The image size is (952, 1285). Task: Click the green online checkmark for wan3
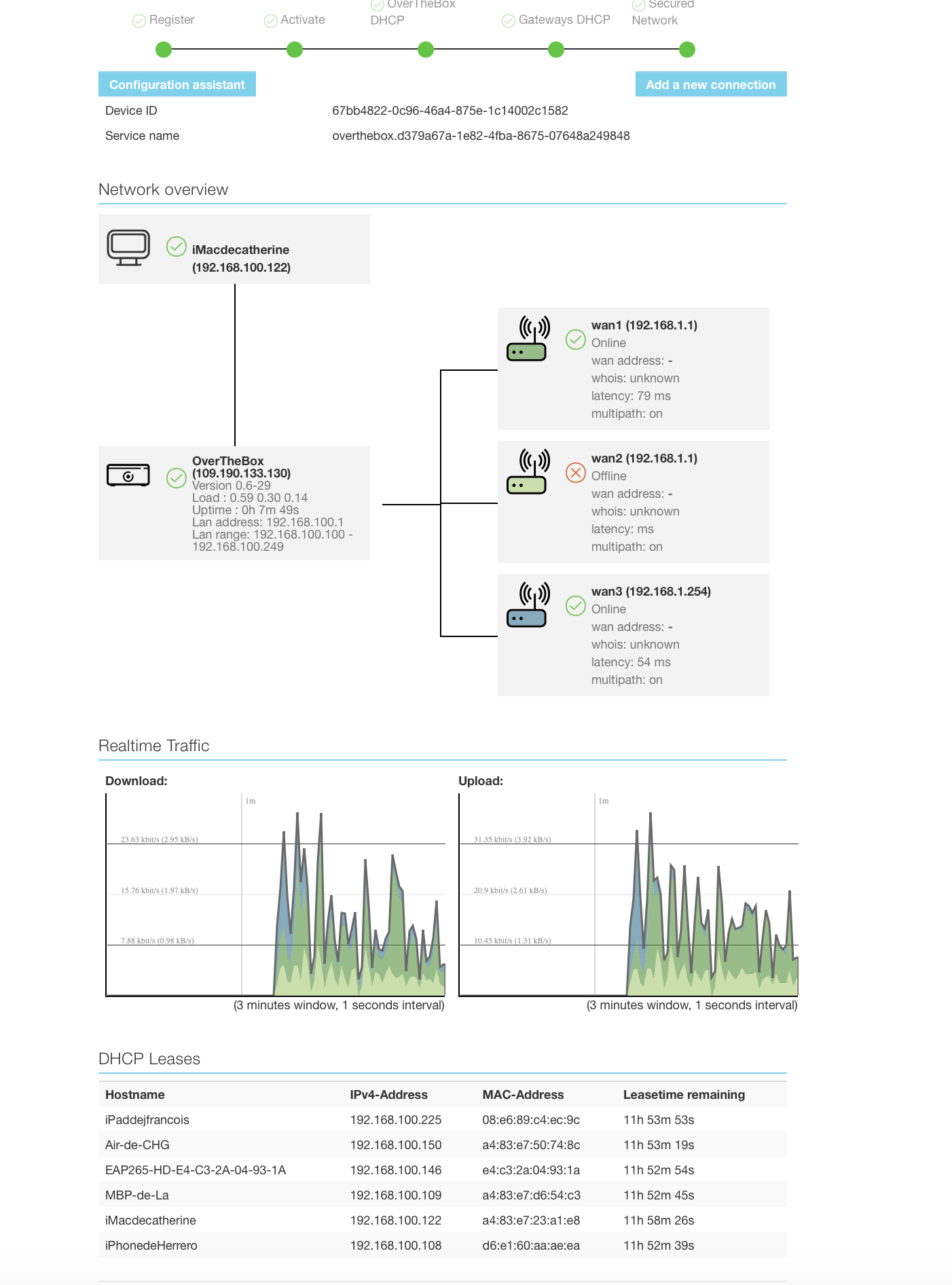(x=576, y=605)
